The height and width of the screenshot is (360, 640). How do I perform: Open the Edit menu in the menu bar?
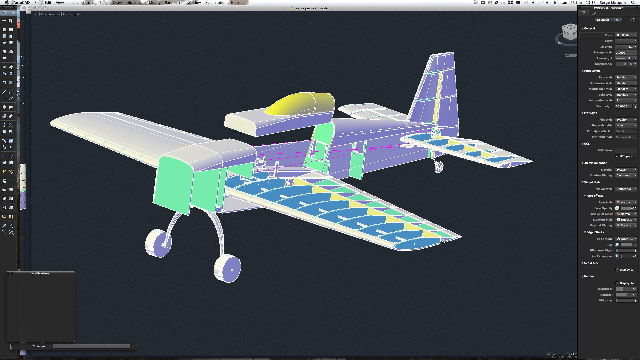click(x=49, y=2)
